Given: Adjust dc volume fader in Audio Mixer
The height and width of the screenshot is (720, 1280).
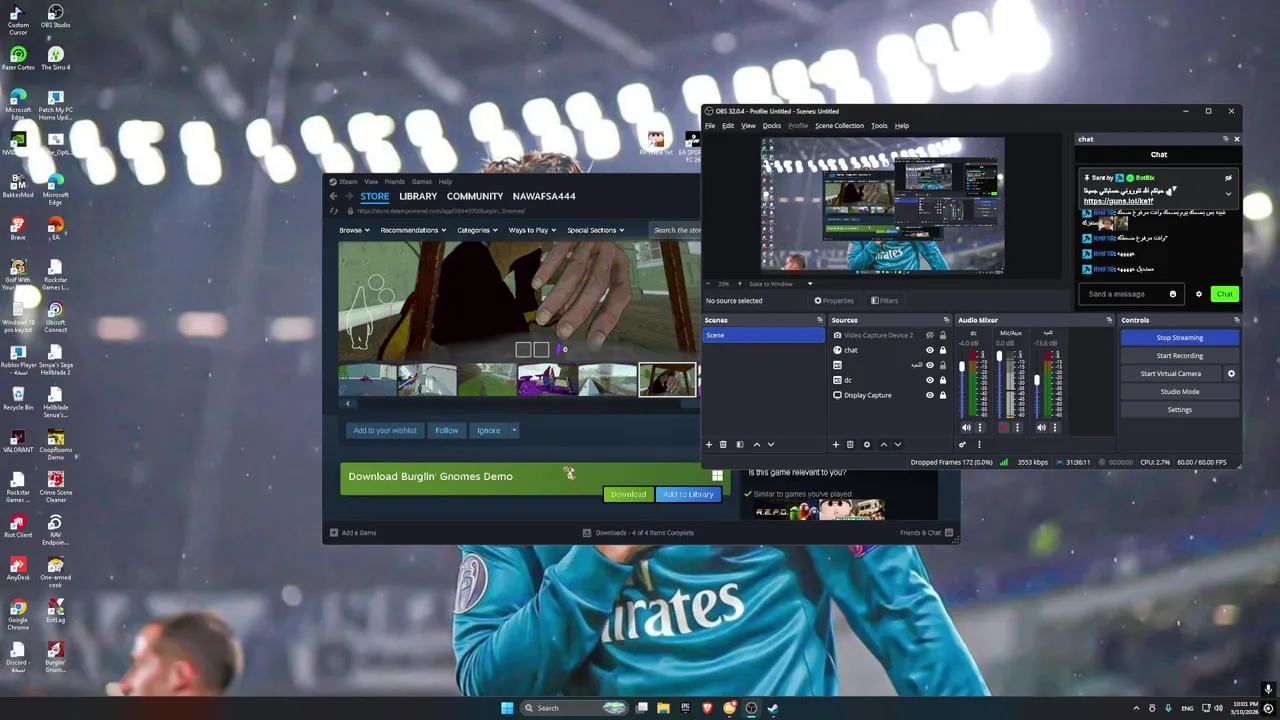Looking at the screenshot, I should 962,367.
